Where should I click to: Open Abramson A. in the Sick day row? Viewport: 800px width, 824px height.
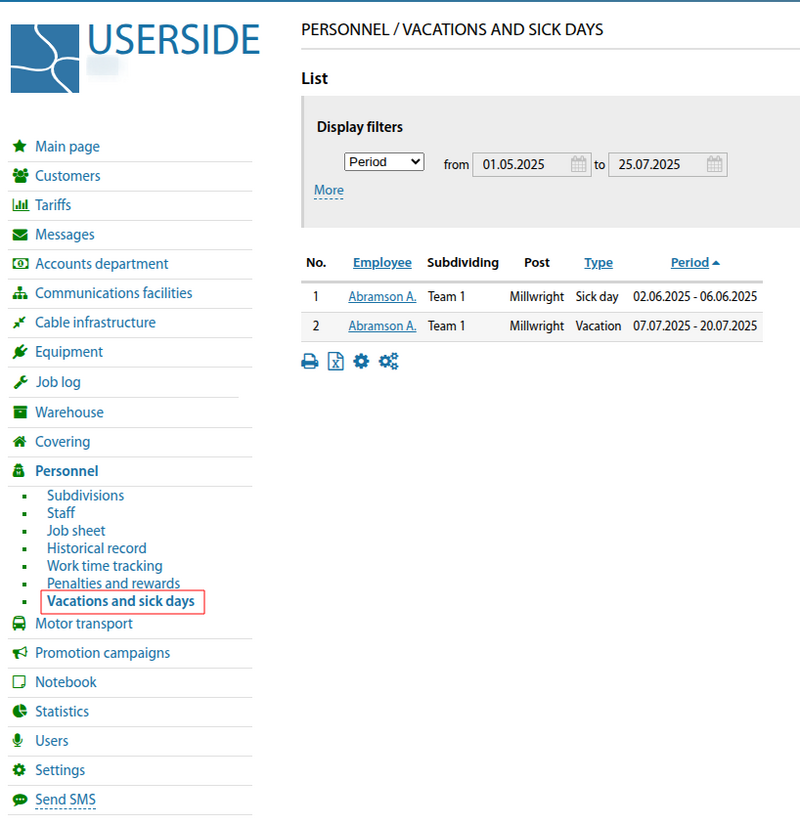click(x=382, y=297)
